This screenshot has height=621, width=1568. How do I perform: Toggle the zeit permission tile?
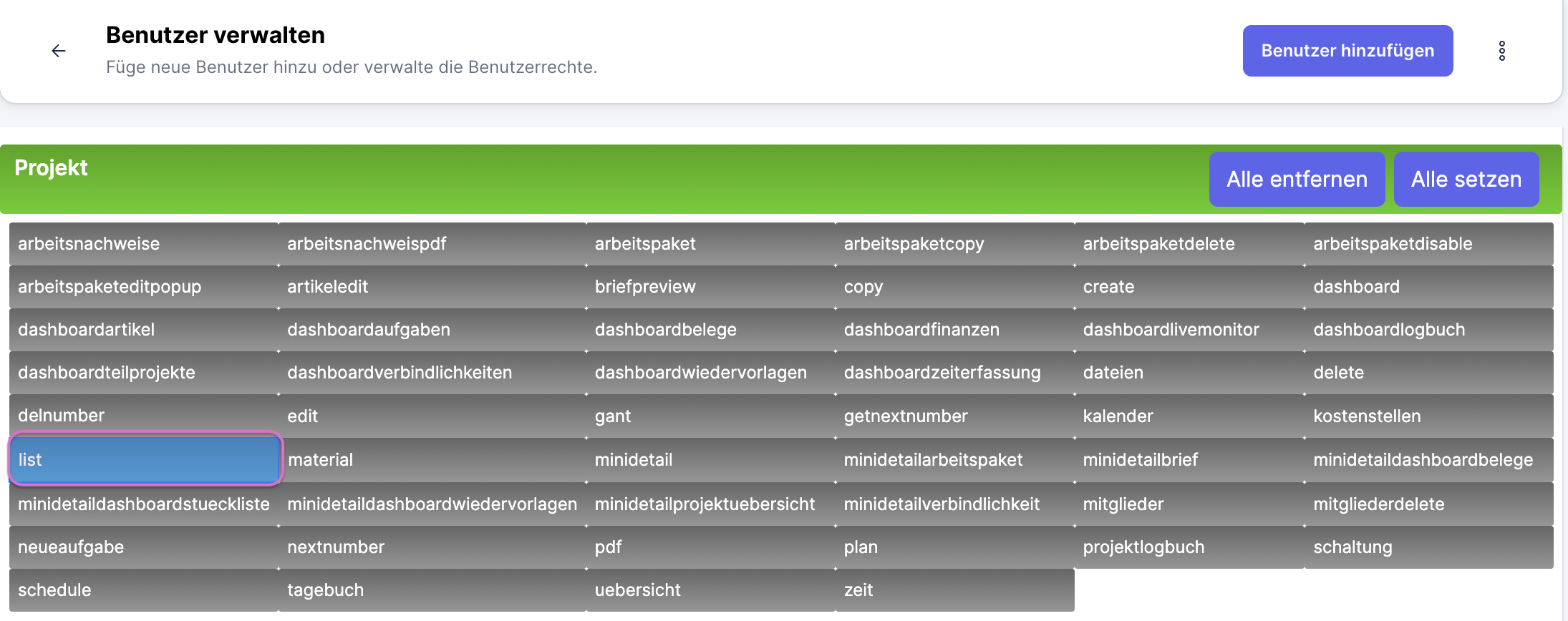coord(954,590)
